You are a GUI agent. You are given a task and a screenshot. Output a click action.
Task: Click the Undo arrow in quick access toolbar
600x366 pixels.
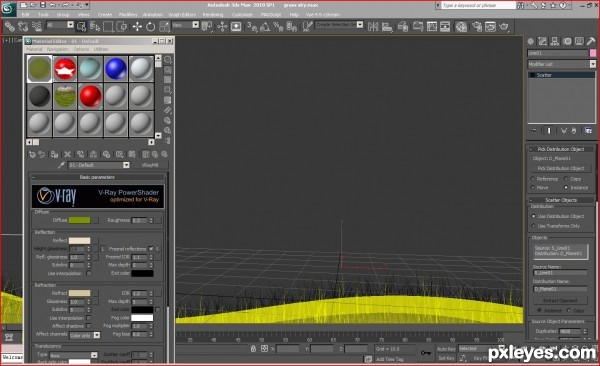pyautogui.click(x=53, y=5)
